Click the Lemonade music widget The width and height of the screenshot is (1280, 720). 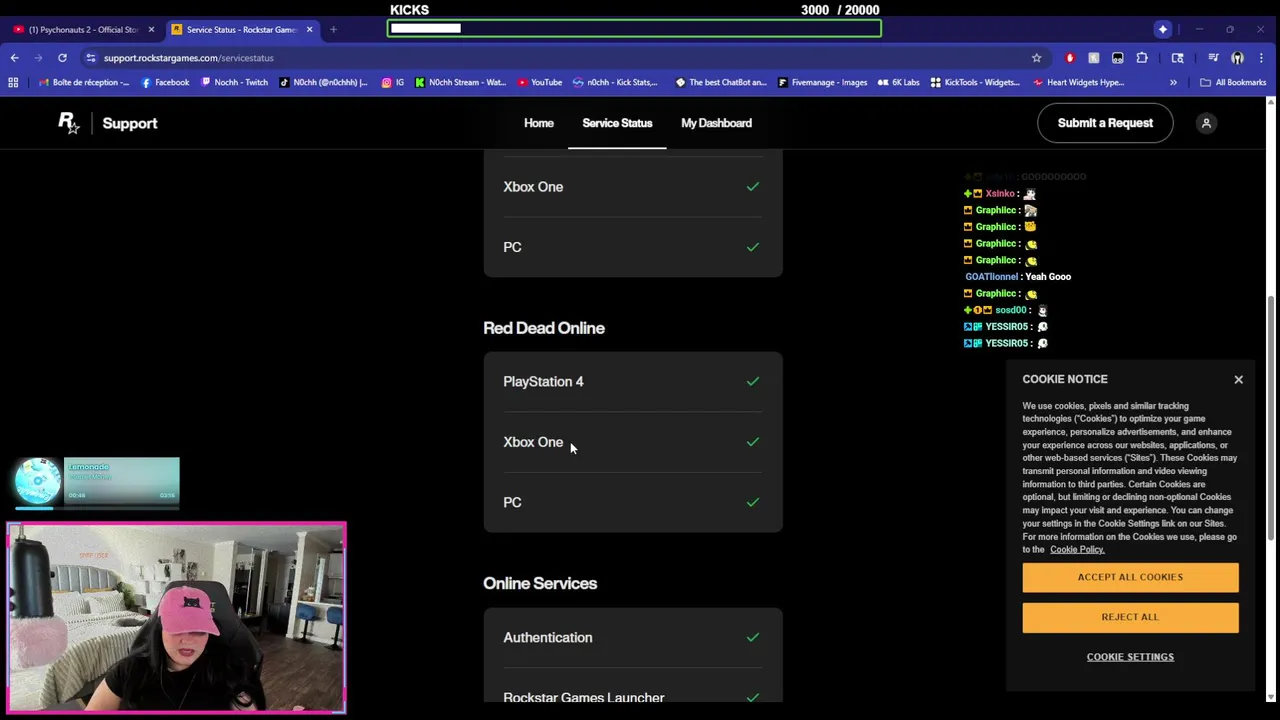click(x=97, y=483)
